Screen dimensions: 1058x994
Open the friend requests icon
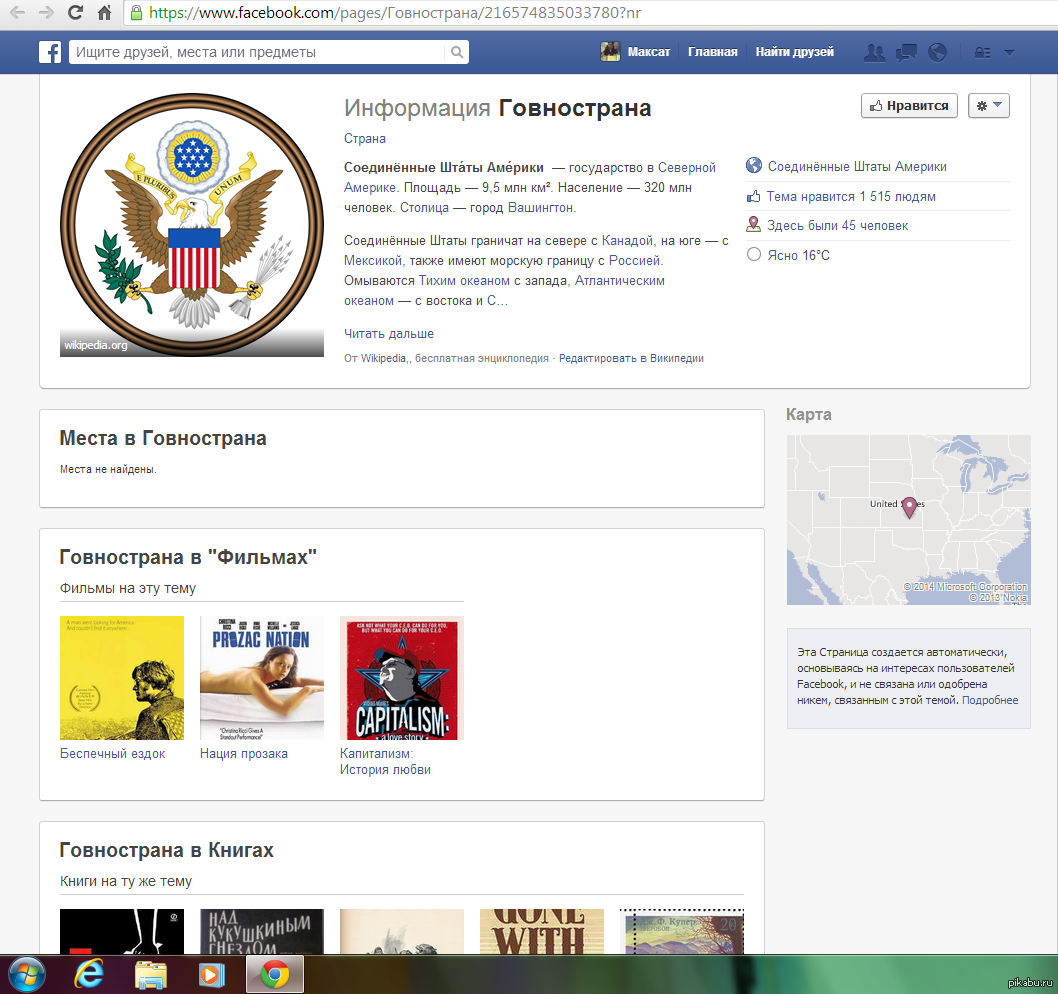coord(875,52)
